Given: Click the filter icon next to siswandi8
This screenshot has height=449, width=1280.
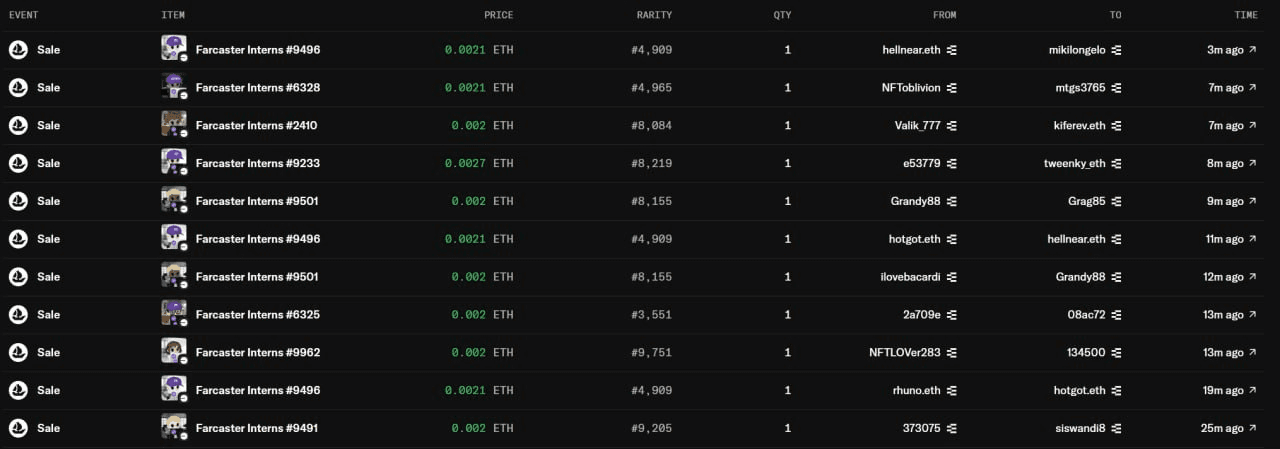Looking at the screenshot, I should pos(1116,428).
